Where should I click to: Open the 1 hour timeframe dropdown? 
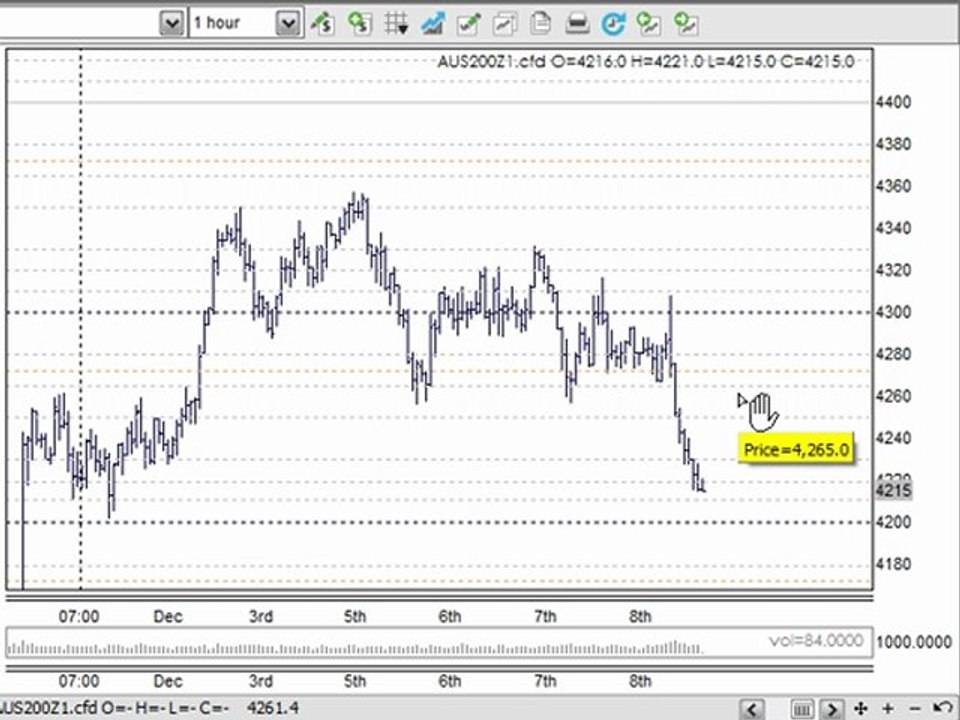pos(288,23)
